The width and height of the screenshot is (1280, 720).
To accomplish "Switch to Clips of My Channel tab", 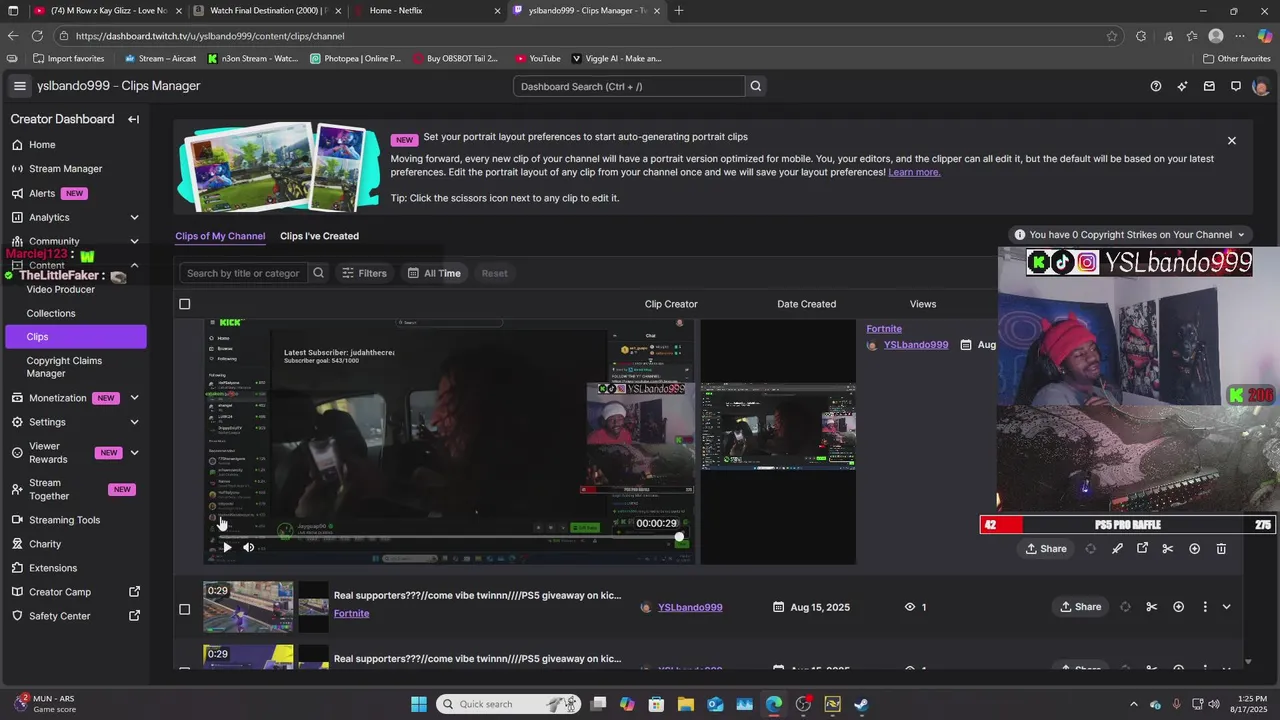I will coord(220,236).
